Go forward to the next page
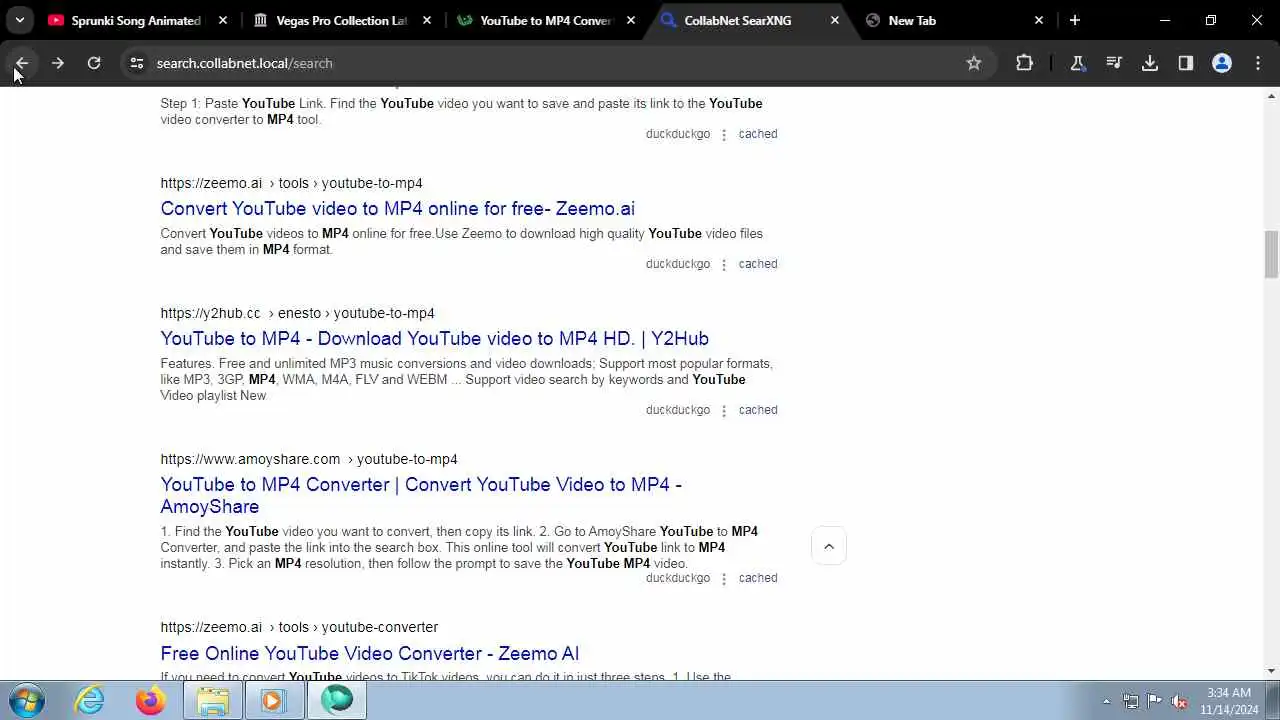1280x720 pixels. (x=58, y=63)
